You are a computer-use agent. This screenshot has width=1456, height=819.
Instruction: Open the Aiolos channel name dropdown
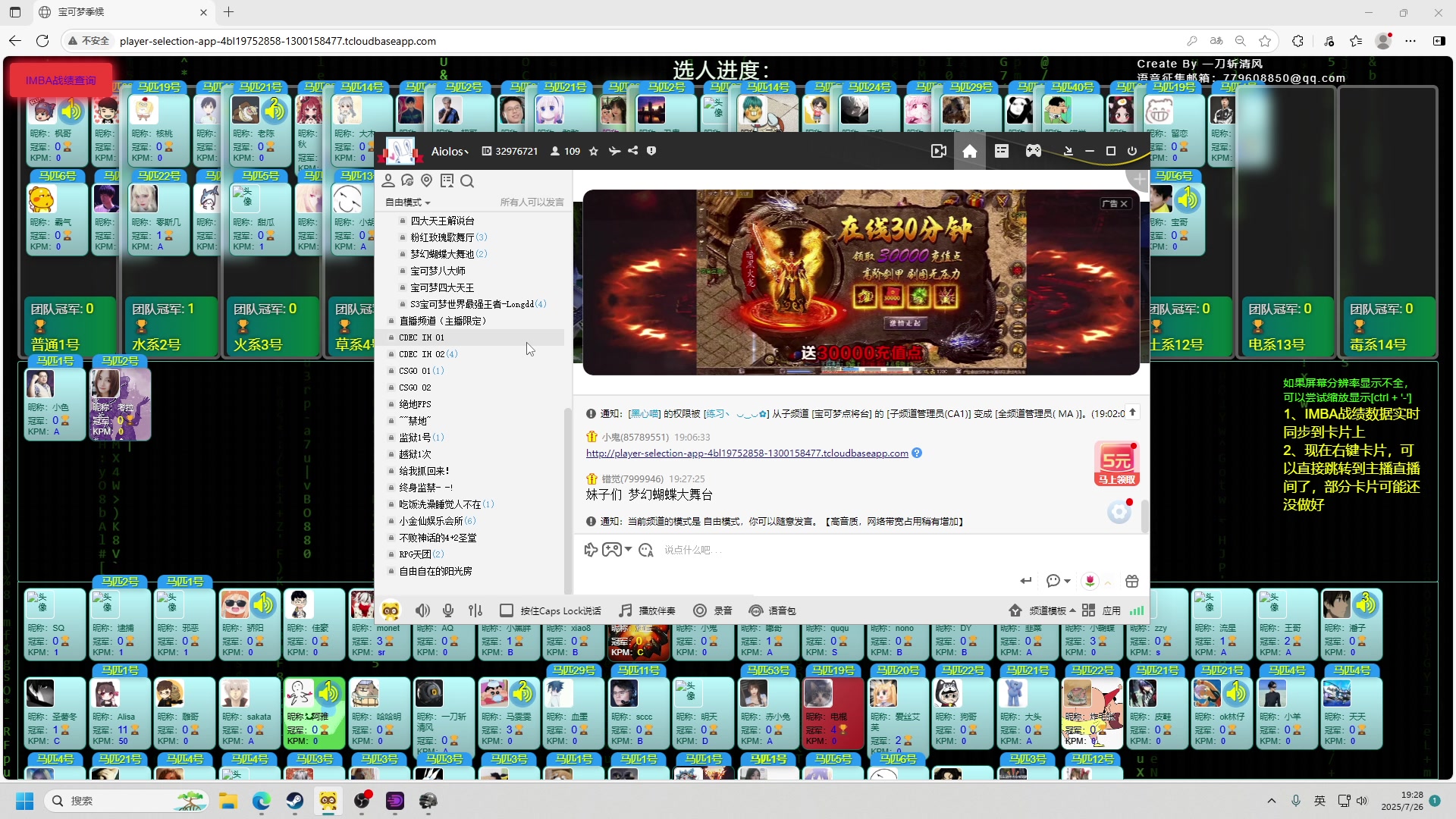click(450, 152)
